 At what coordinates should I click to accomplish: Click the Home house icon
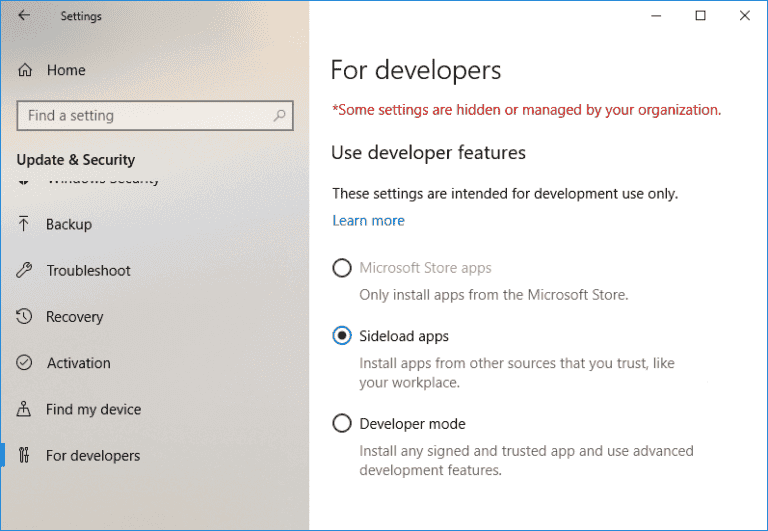[25, 70]
